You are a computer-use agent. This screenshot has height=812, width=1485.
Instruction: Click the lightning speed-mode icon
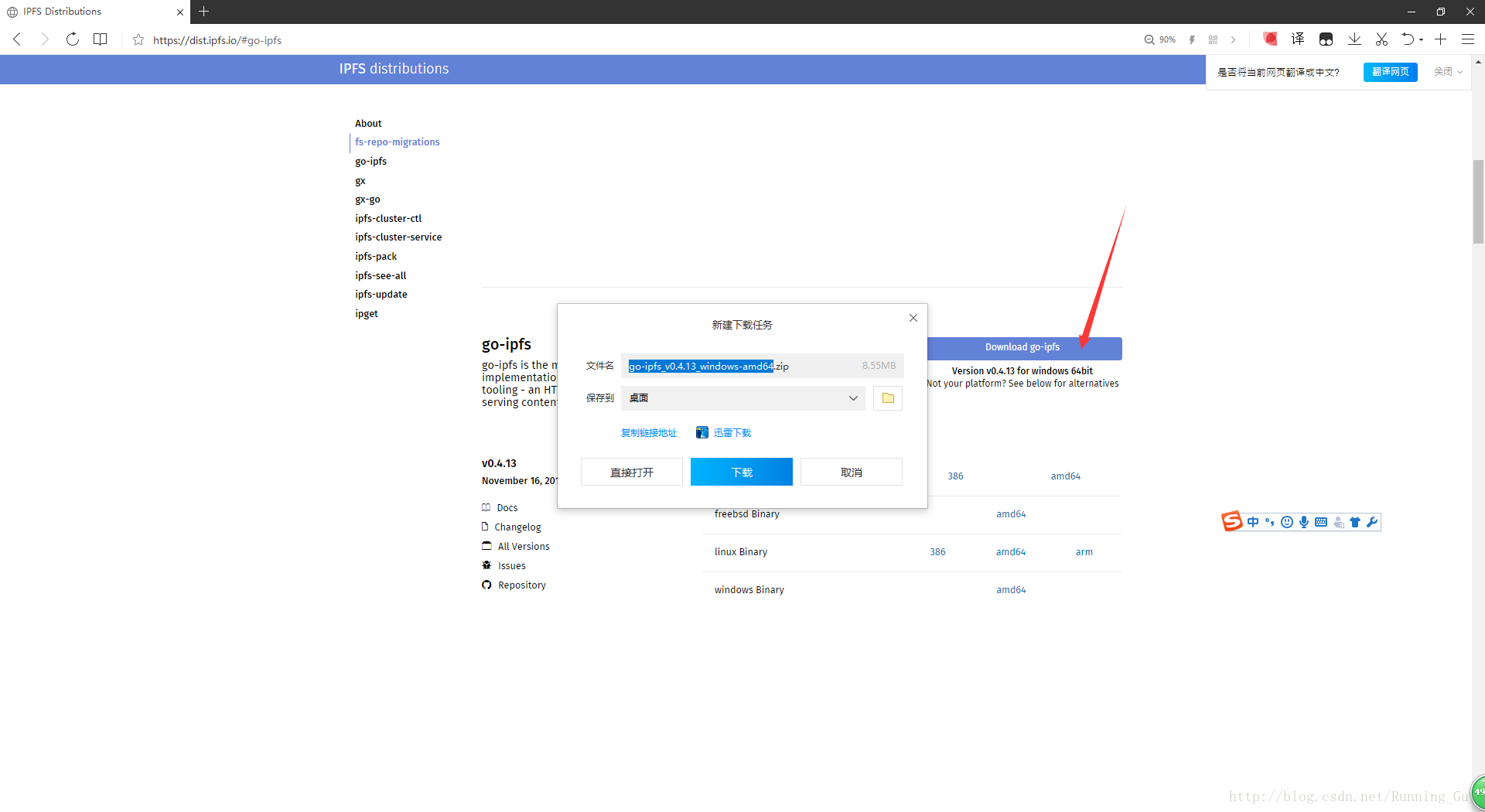(1192, 39)
